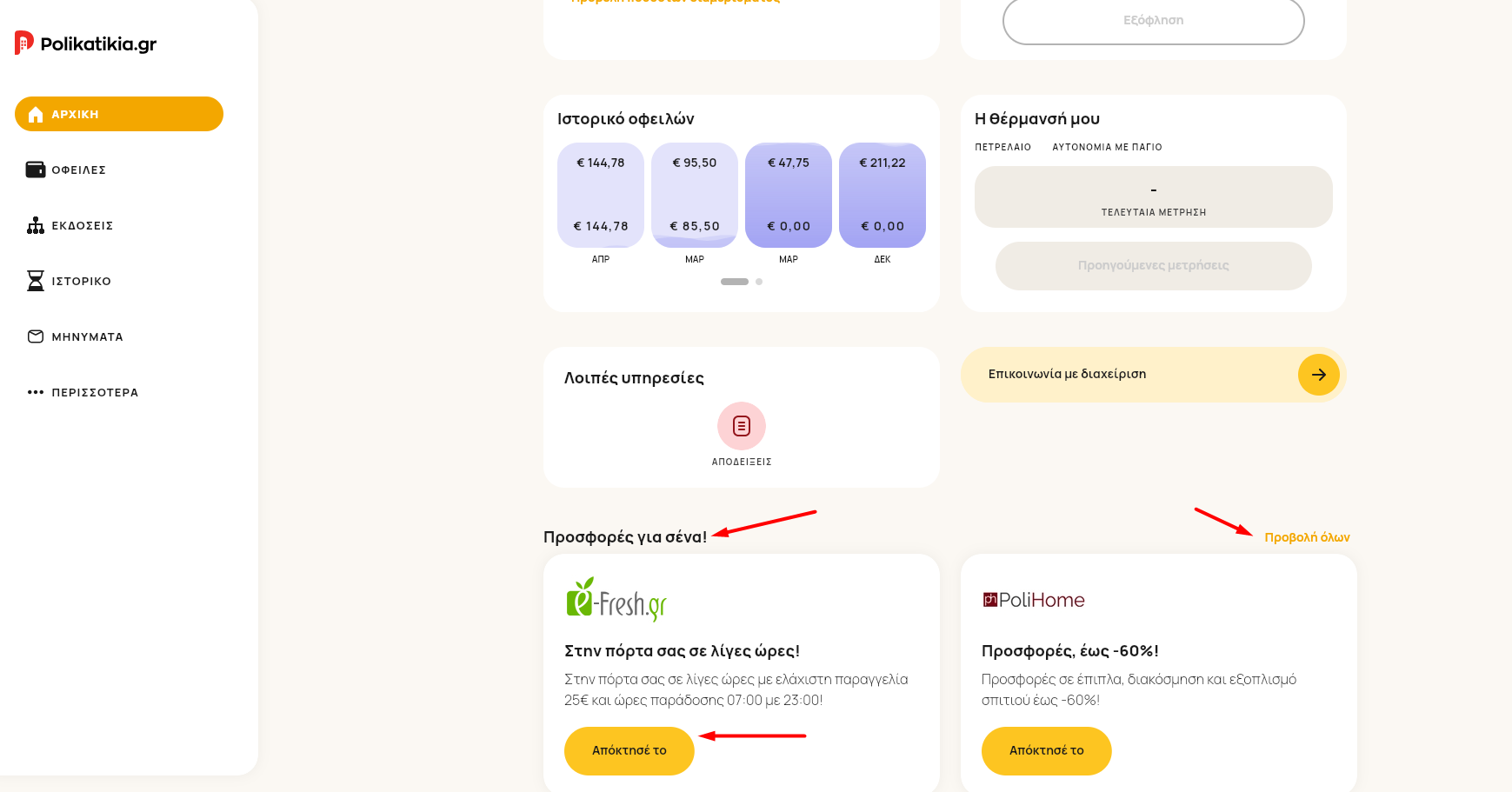This screenshot has width=1512, height=792.
Task: Click the Εξόφληση payment button
Action: 1154,20
